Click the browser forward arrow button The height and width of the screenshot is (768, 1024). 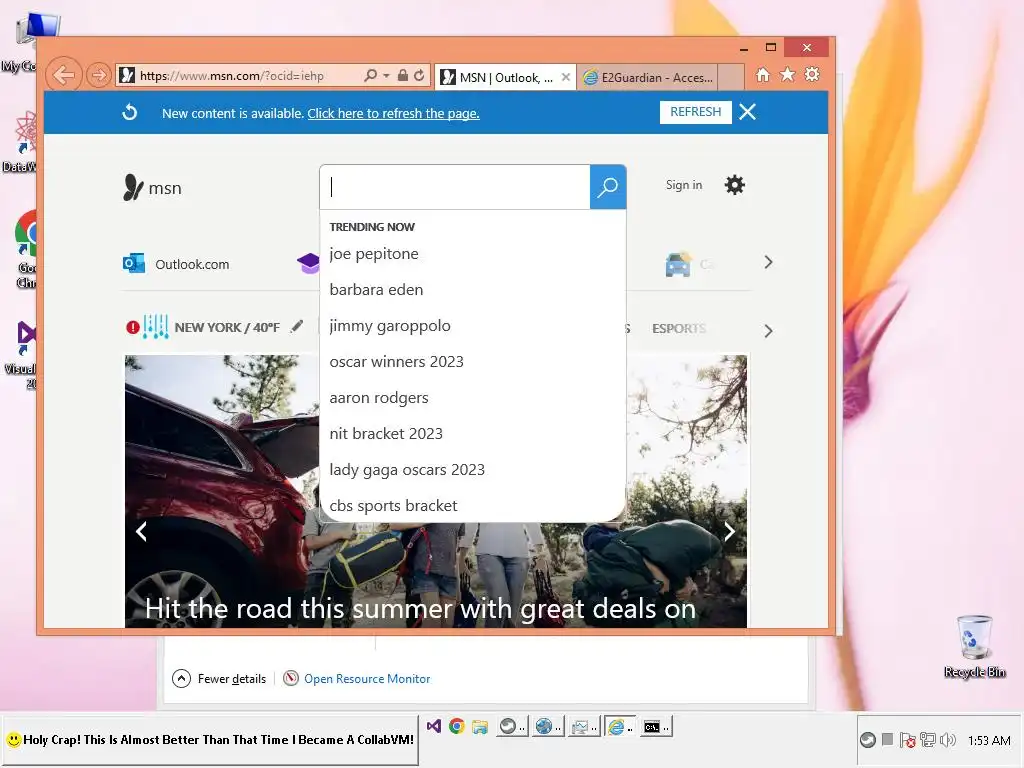click(x=99, y=76)
